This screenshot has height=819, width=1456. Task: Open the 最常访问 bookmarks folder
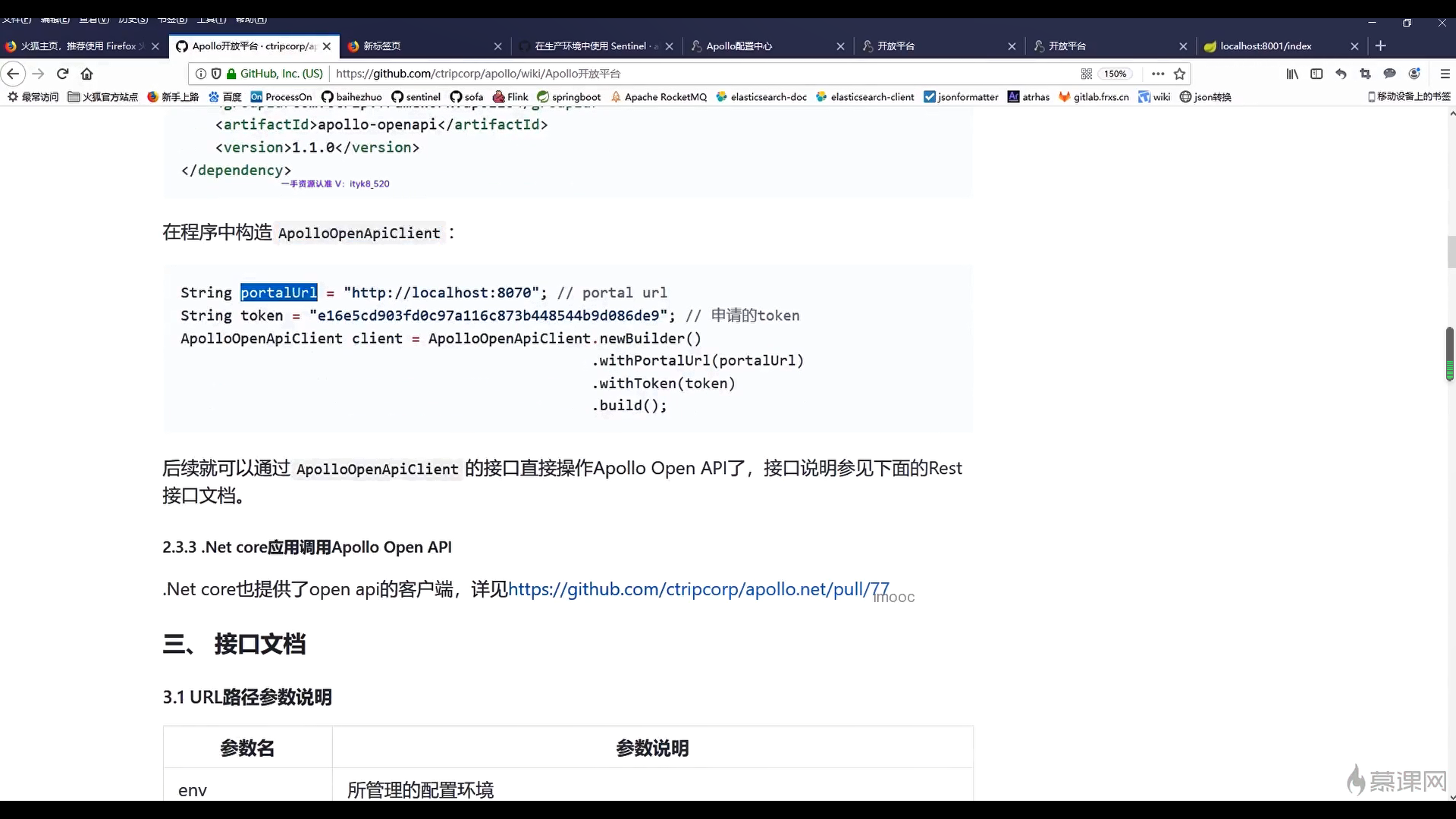pyautogui.click(x=33, y=97)
